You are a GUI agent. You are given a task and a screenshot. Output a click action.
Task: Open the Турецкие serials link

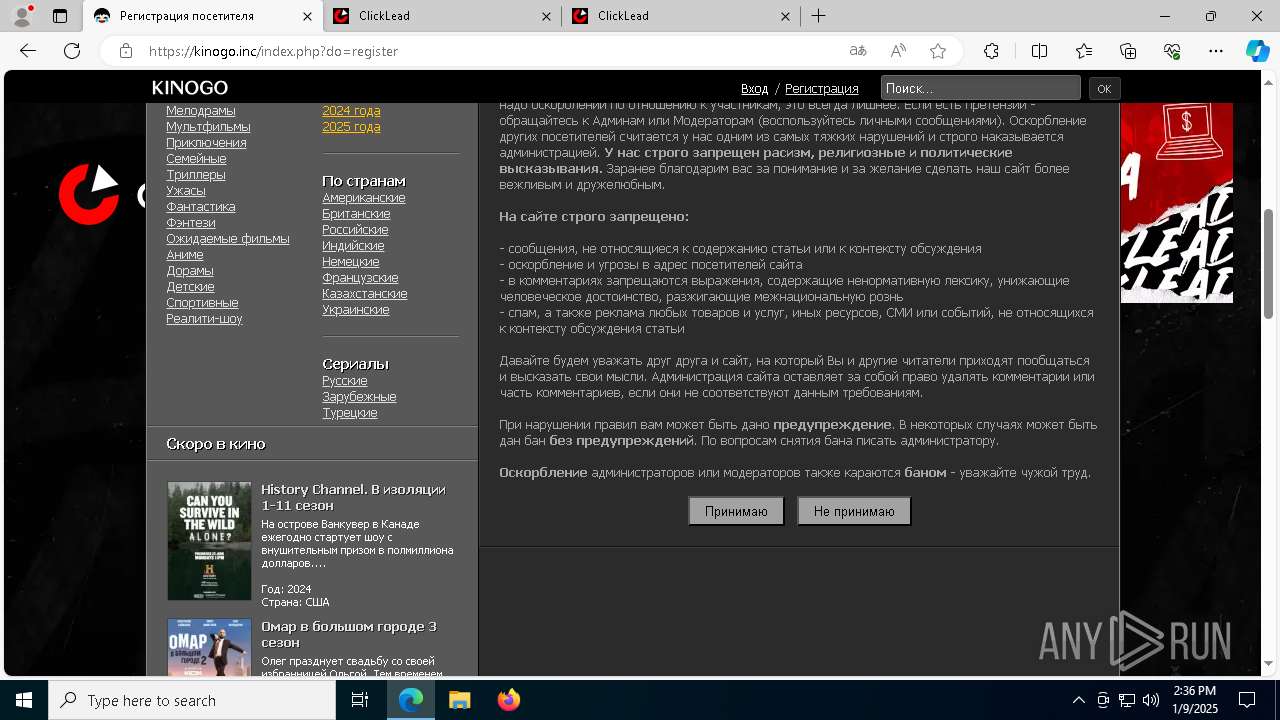click(x=350, y=413)
